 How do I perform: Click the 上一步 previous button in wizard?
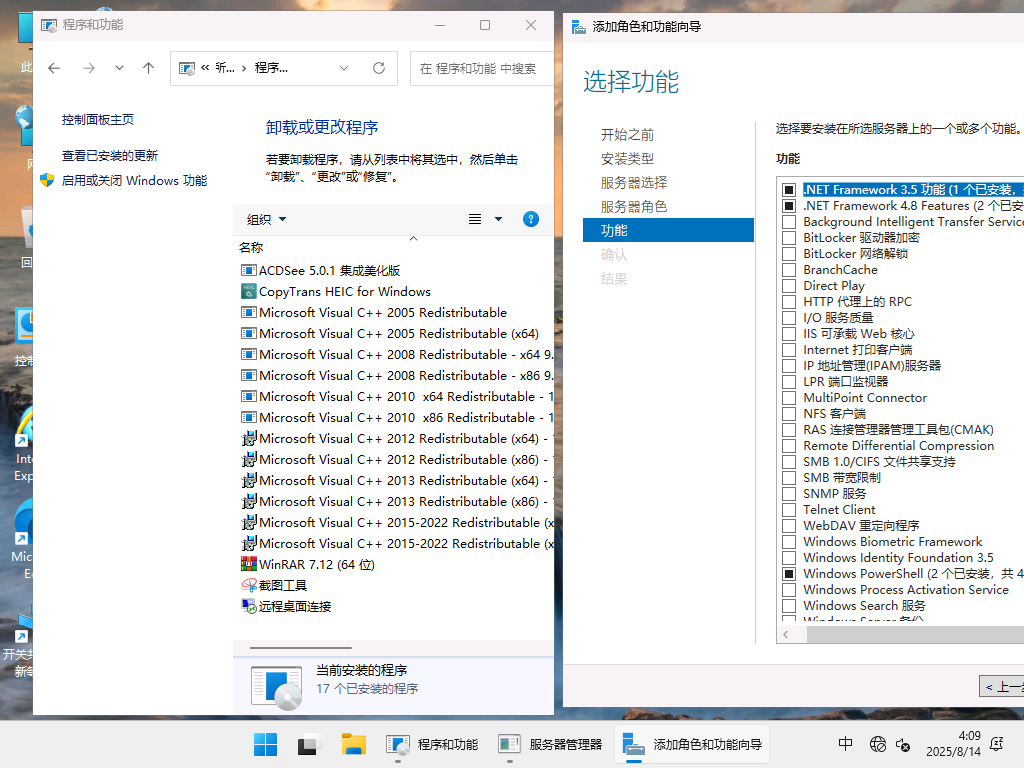(1002, 687)
